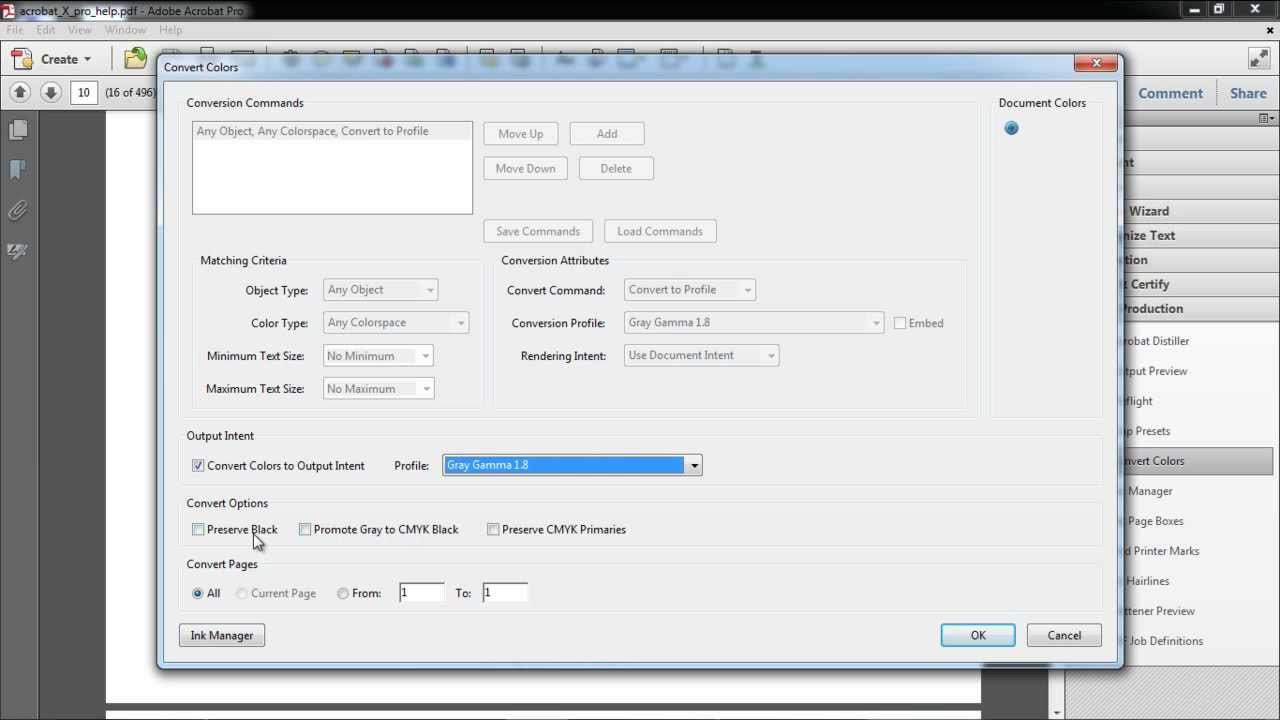Uncheck Convert Colors to Output Intent
1280x720 pixels.
tap(198, 466)
